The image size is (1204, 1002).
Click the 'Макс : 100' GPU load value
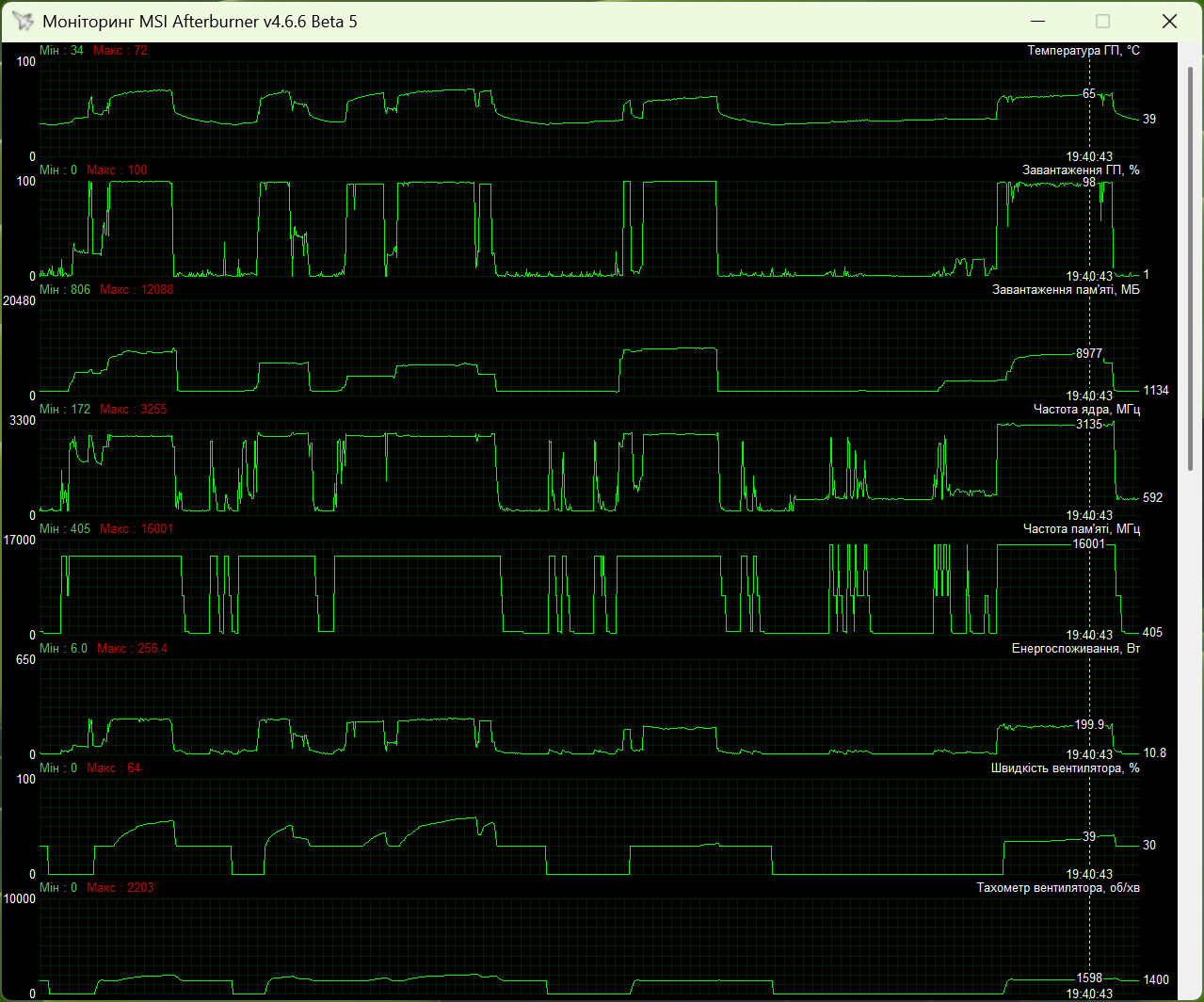click(x=117, y=170)
